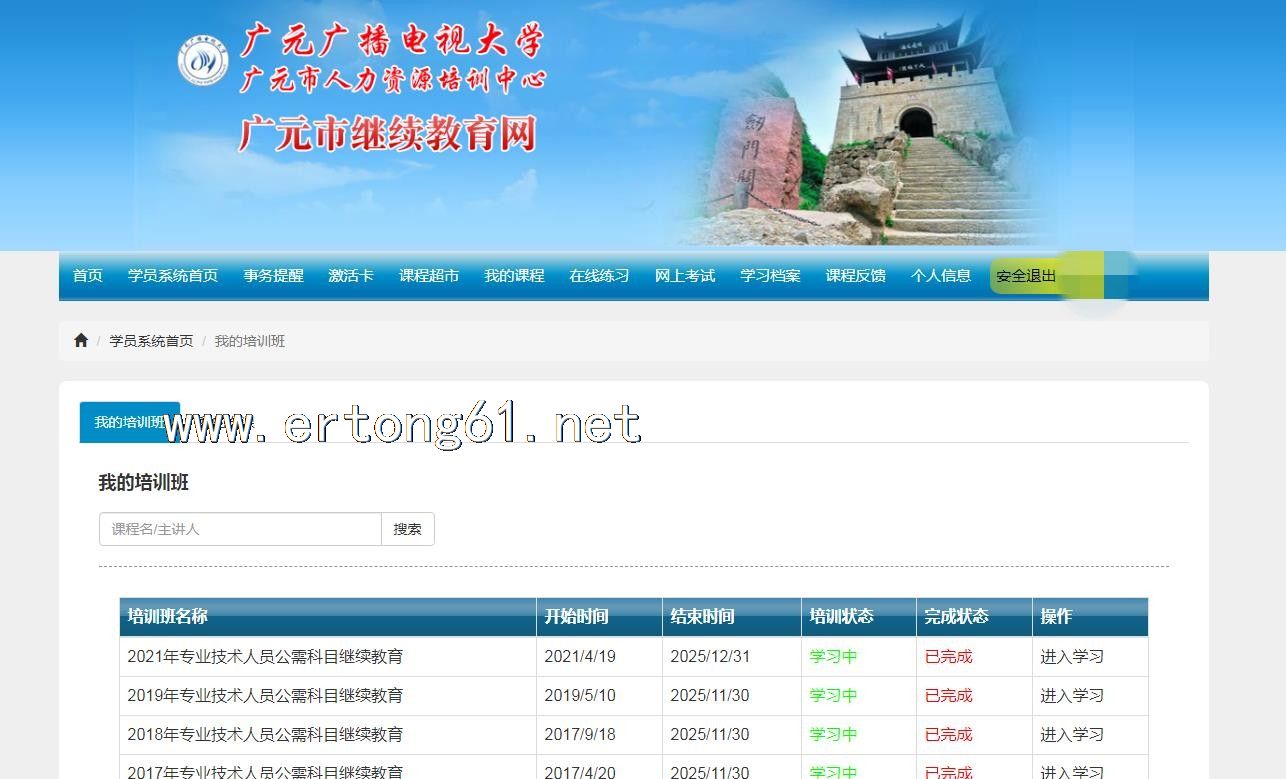
Task: Navigate to 我的课程
Action: (x=514, y=276)
